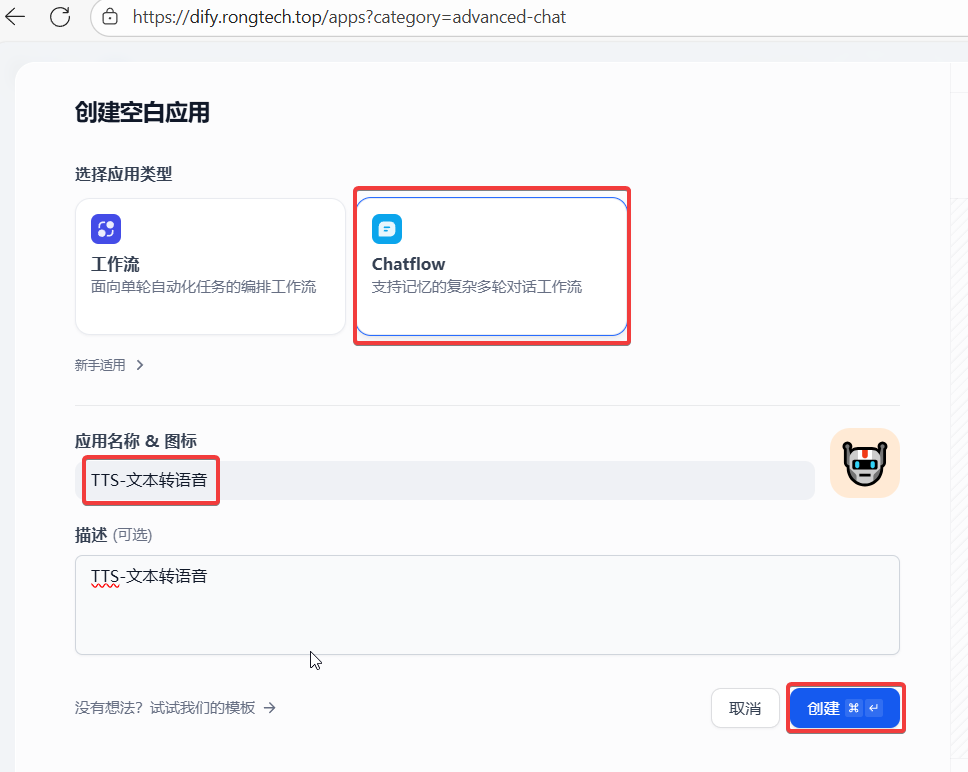The image size is (968, 772).
Task: Open site information icon in address bar
Action: pos(110,17)
